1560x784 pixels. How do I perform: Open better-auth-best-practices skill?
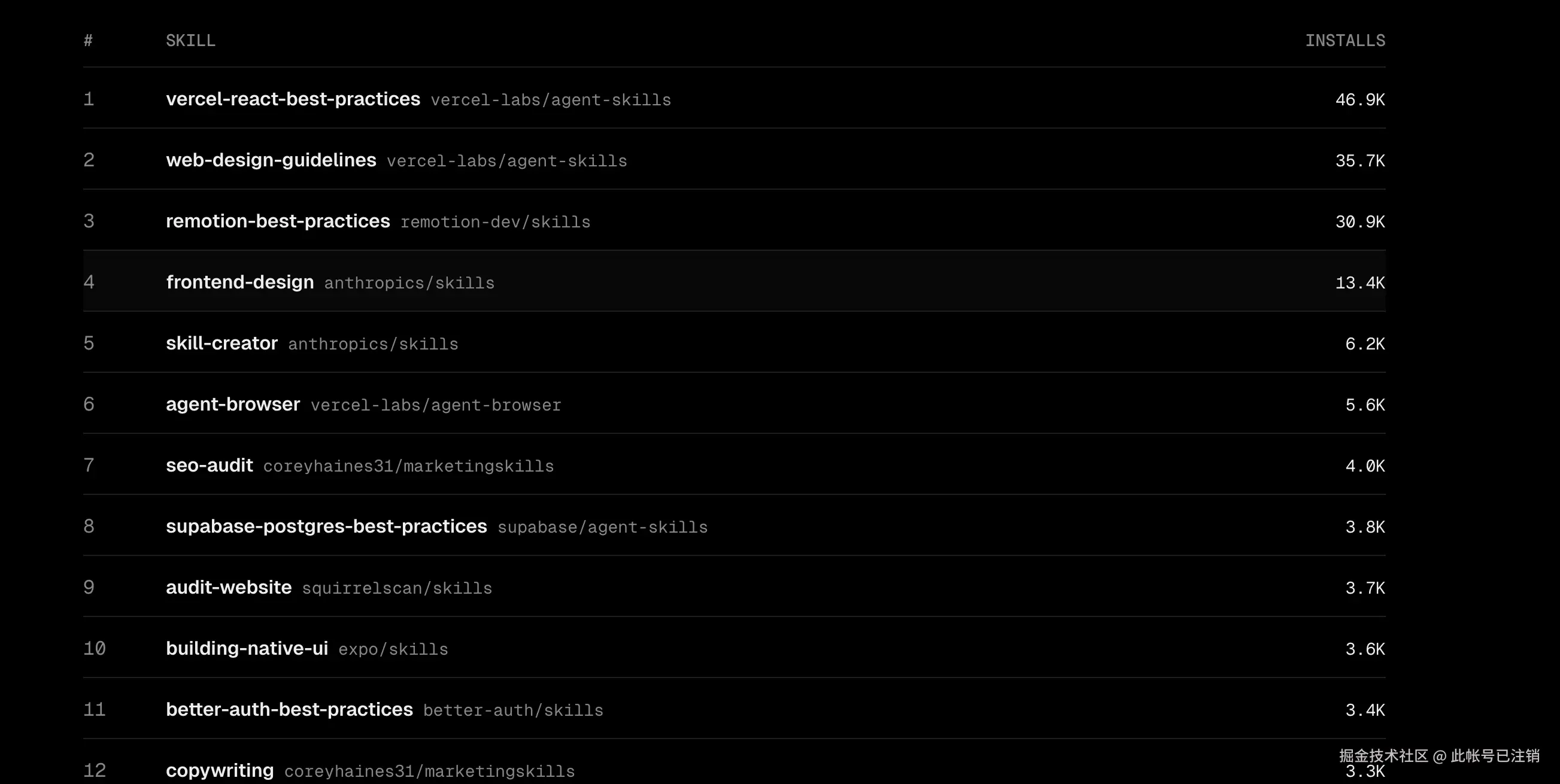click(x=289, y=709)
